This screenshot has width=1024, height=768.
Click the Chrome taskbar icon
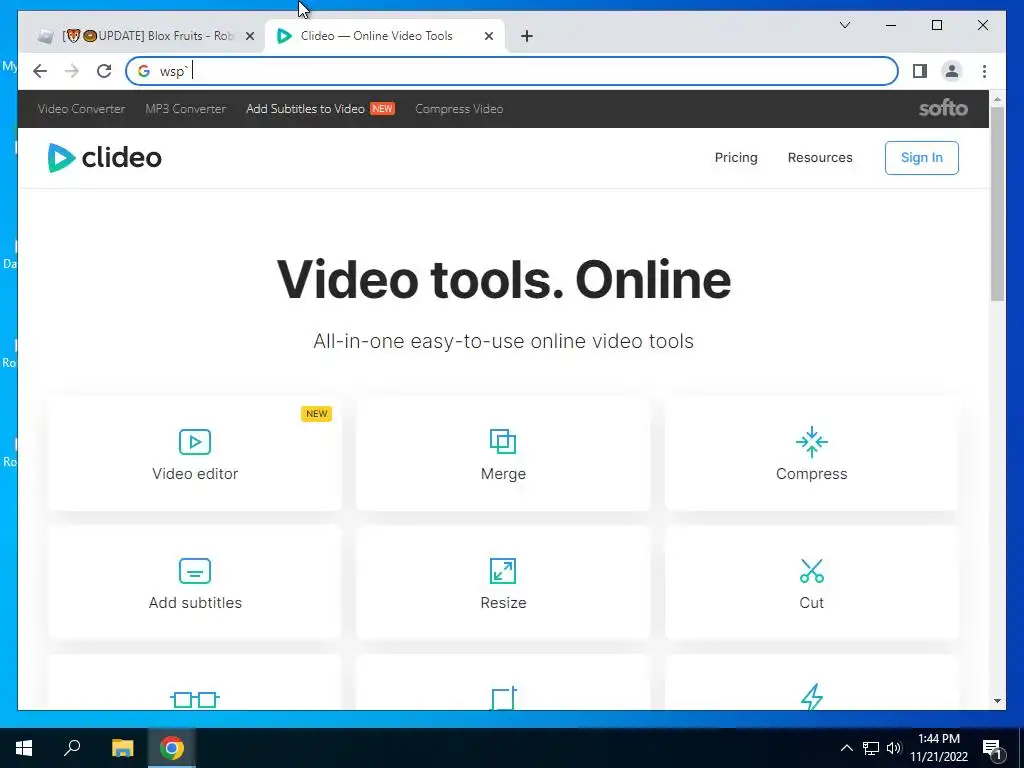172,748
